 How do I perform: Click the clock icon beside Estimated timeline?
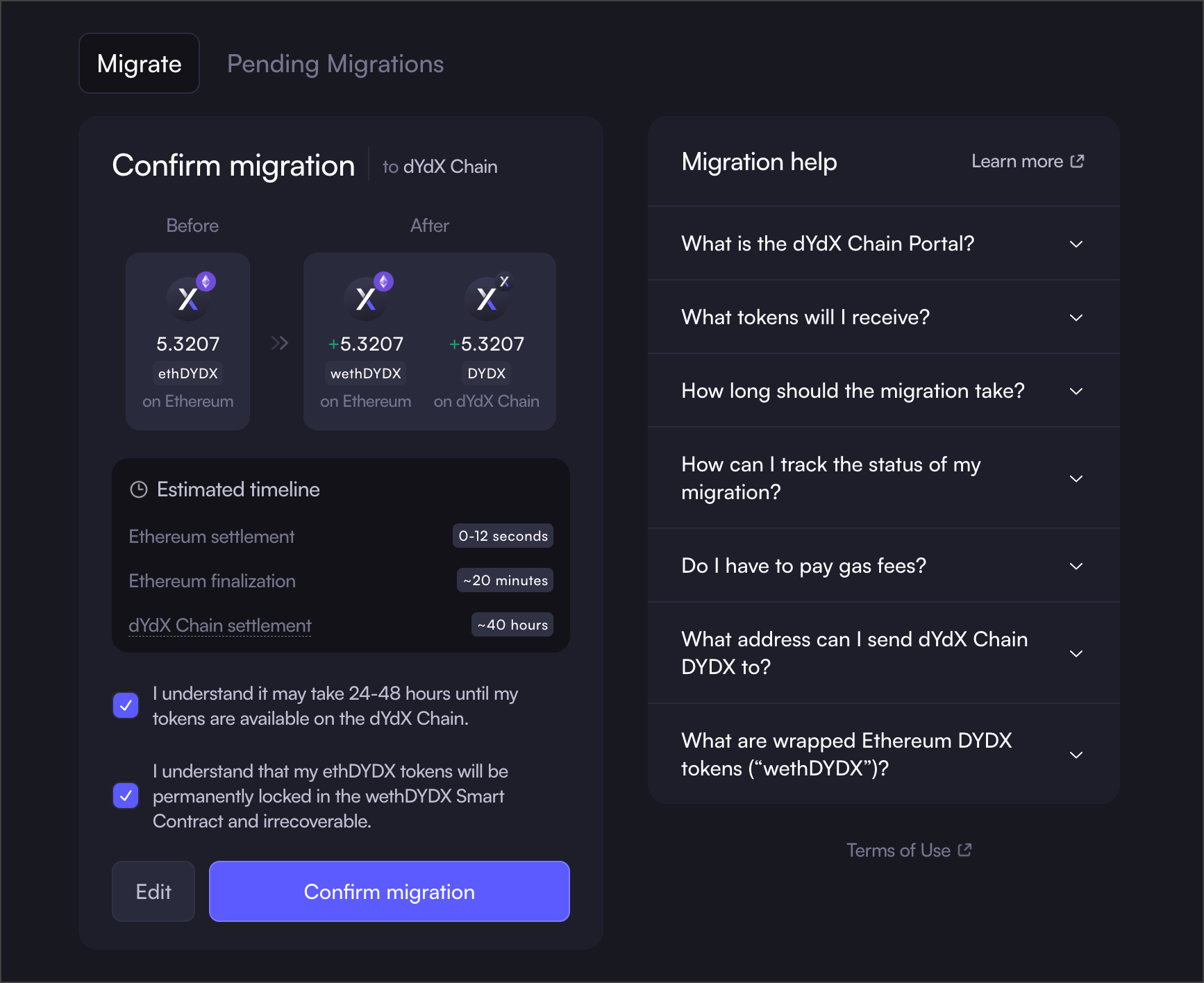click(x=139, y=489)
